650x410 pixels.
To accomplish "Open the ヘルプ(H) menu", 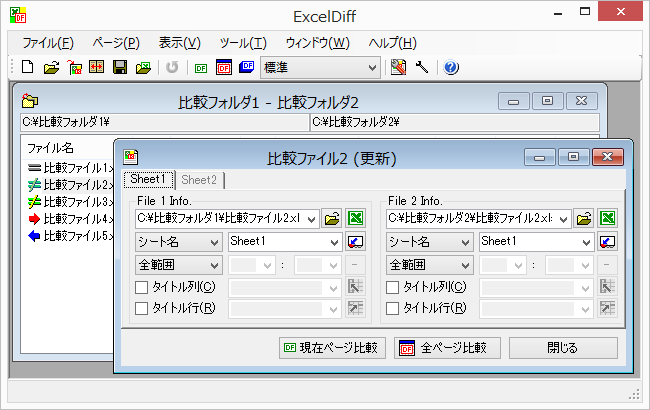I will coord(393,43).
